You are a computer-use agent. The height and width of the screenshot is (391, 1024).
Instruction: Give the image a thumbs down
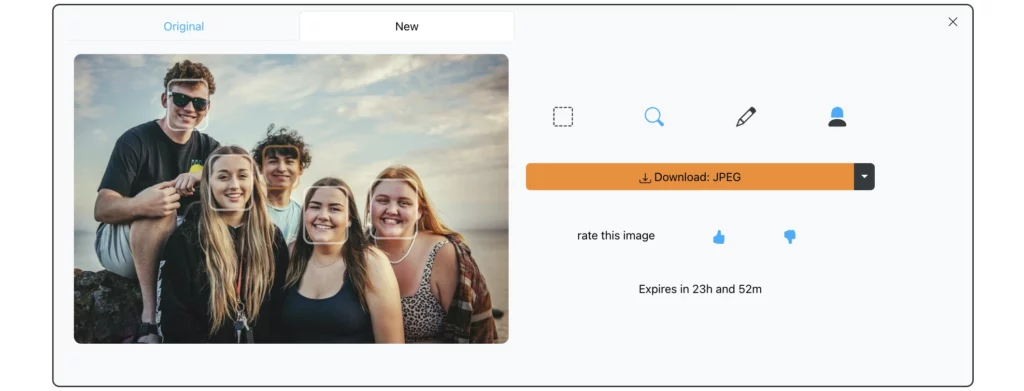tap(790, 237)
